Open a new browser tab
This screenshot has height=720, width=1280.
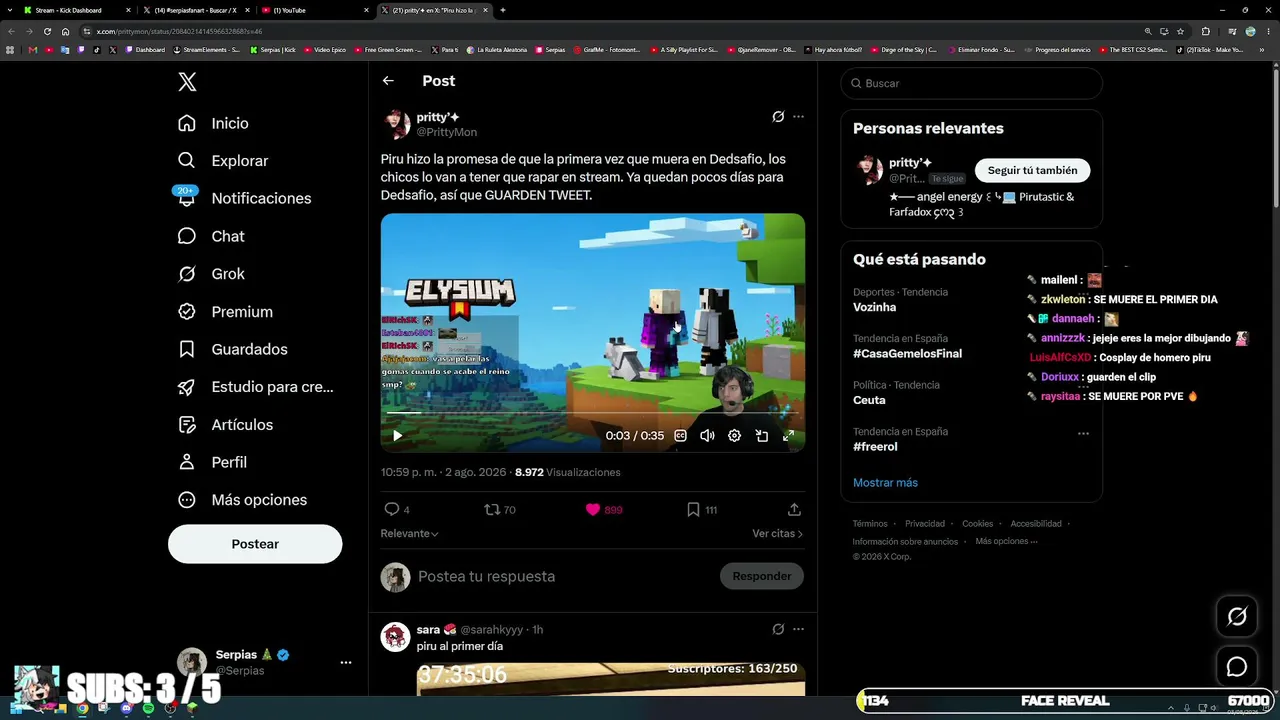click(x=502, y=10)
